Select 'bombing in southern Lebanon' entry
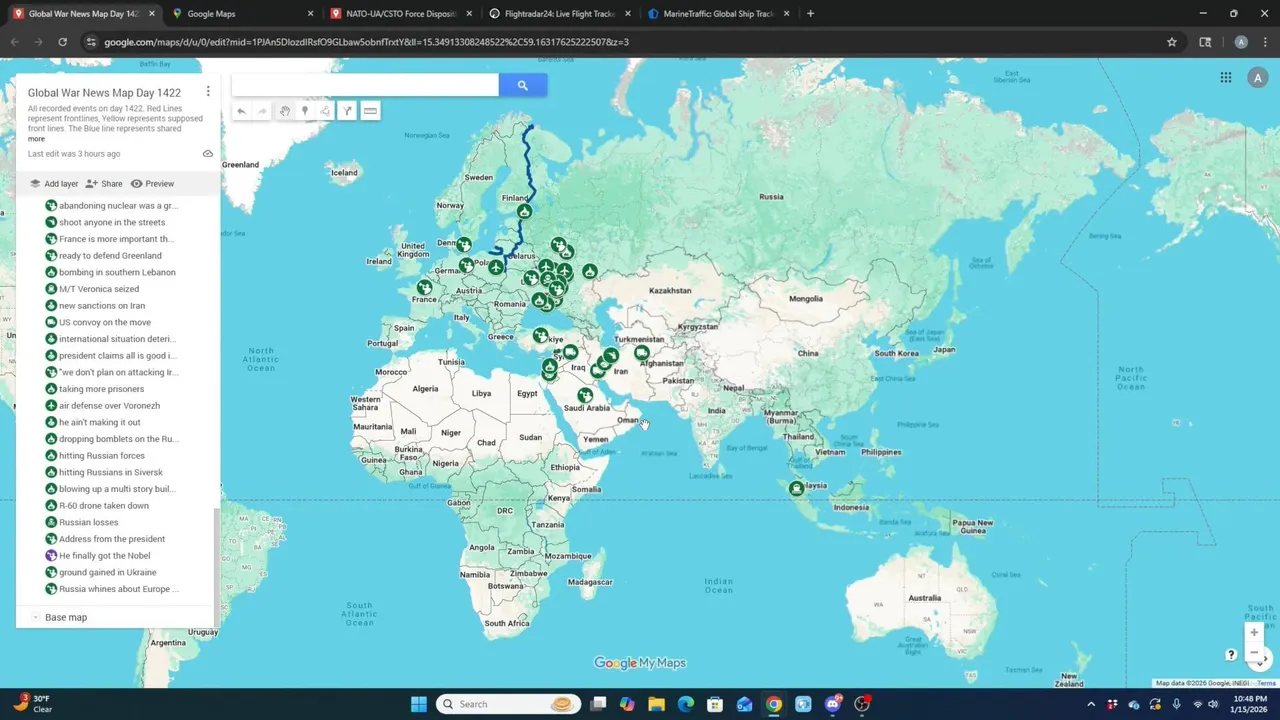The width and height of the screenshot is (1280, 720). (x=117, y=272)
